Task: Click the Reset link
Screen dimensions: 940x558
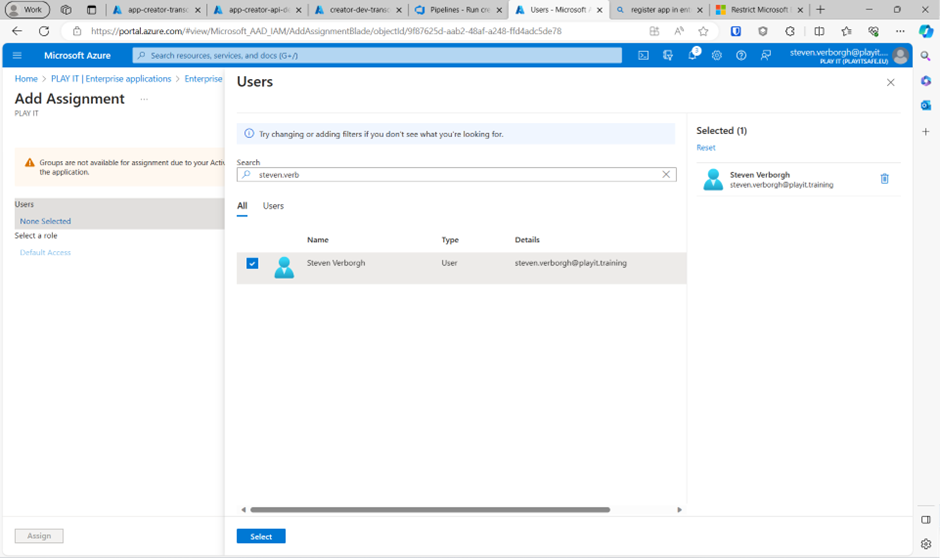Action: point(706,148)
